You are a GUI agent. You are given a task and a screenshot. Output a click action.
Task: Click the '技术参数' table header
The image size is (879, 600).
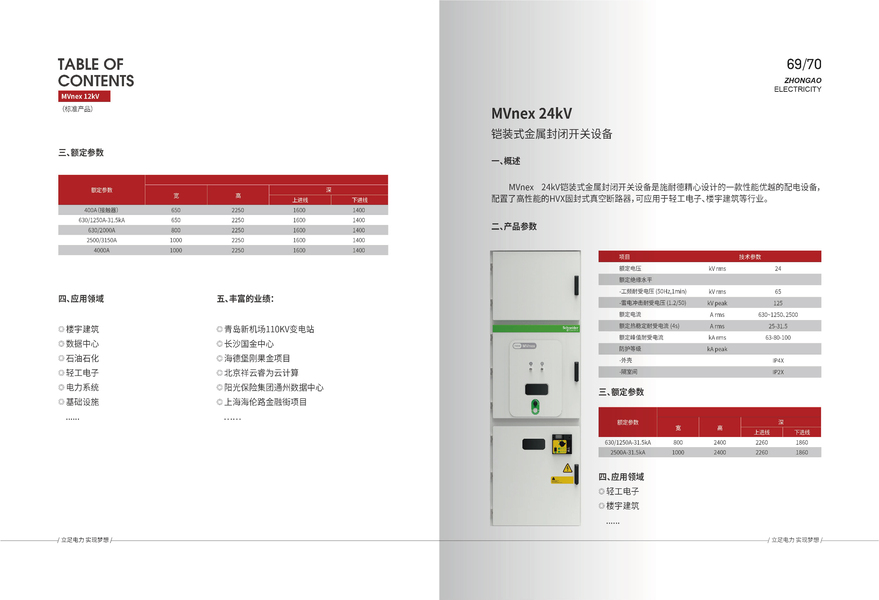750,257
